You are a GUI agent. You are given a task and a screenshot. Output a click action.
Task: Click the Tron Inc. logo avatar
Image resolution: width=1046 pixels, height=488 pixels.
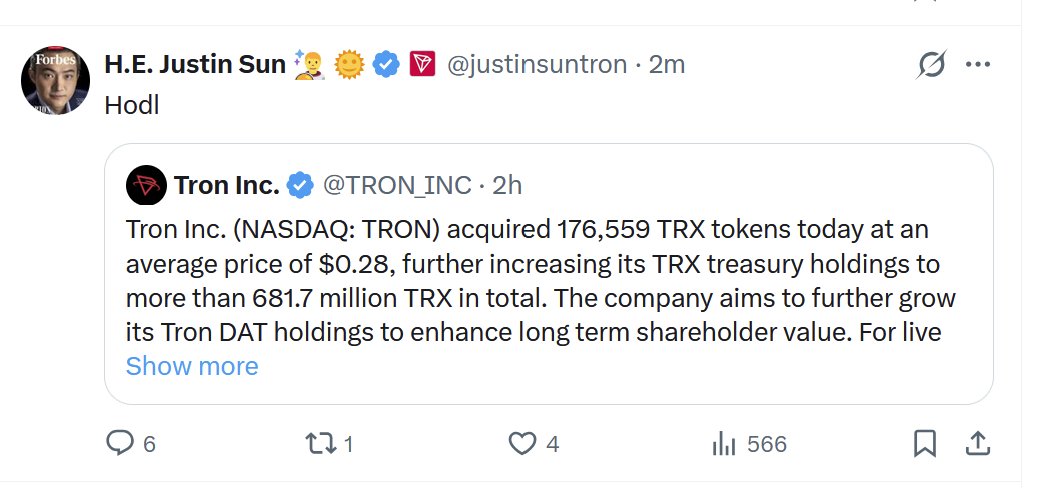146,185
